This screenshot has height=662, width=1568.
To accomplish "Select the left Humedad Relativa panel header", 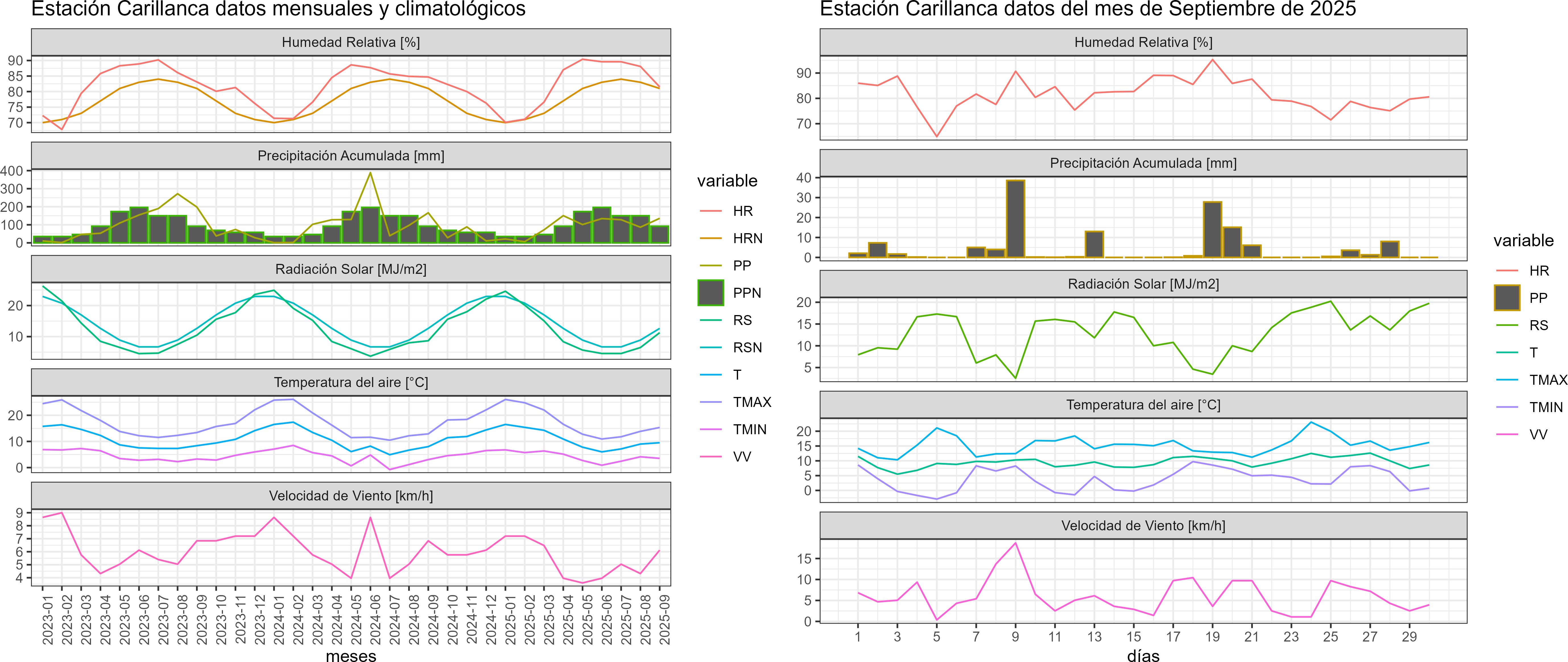I will tap(351, 42).
